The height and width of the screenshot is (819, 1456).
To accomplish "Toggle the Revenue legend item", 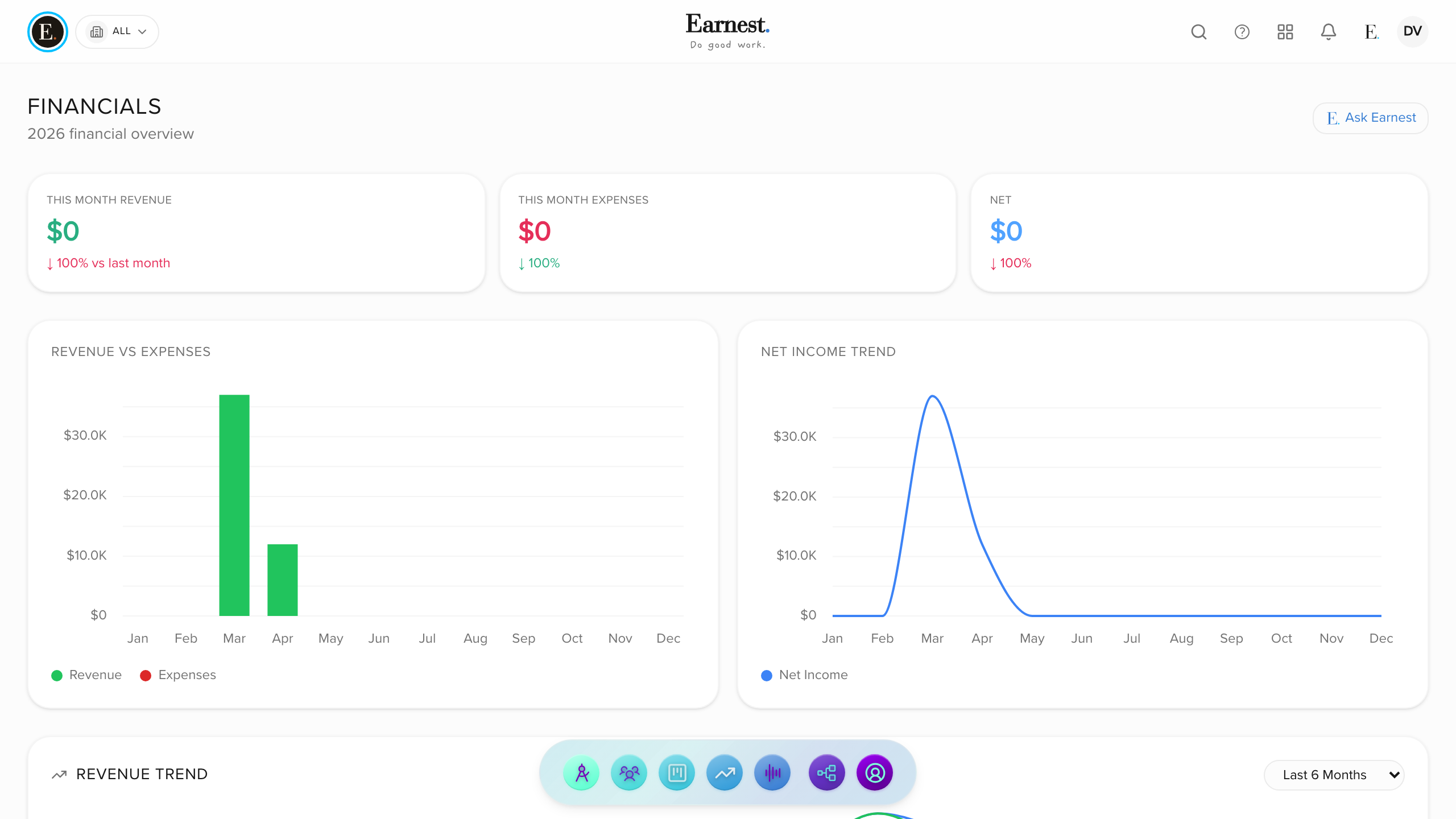I will tap(86, 675).
